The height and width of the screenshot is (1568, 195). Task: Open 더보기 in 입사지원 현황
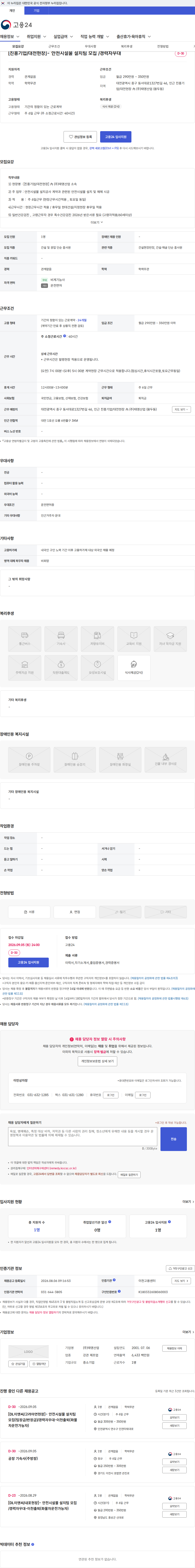[188, 1202]
